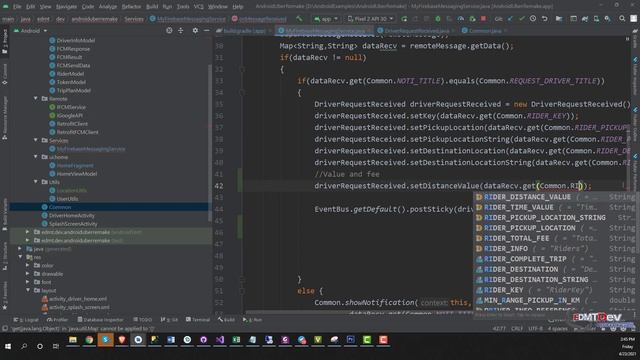This screenshot has height=360, width=640.
Task: Click the Show History clock icon
Action: click(533, 19)
